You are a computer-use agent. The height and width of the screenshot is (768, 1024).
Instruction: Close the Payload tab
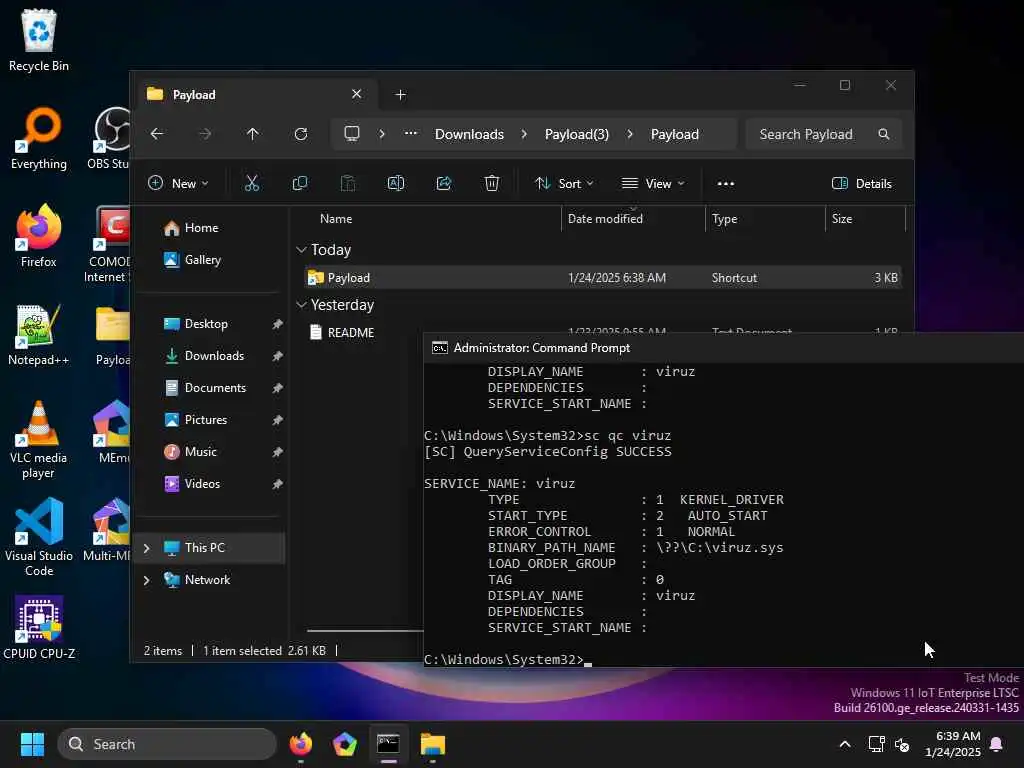pos(357,94)
